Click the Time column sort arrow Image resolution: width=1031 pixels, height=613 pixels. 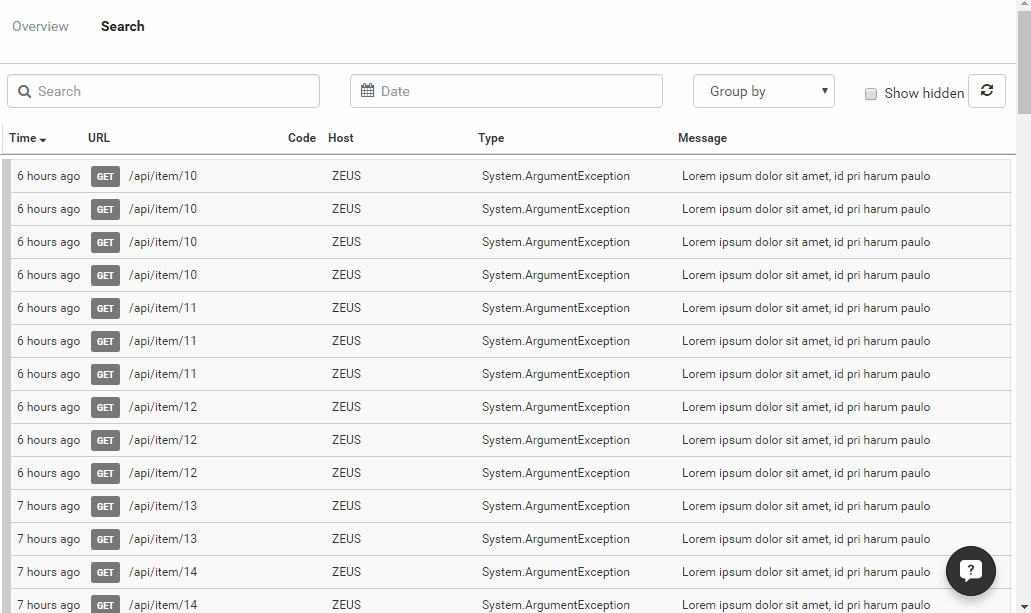43,139
